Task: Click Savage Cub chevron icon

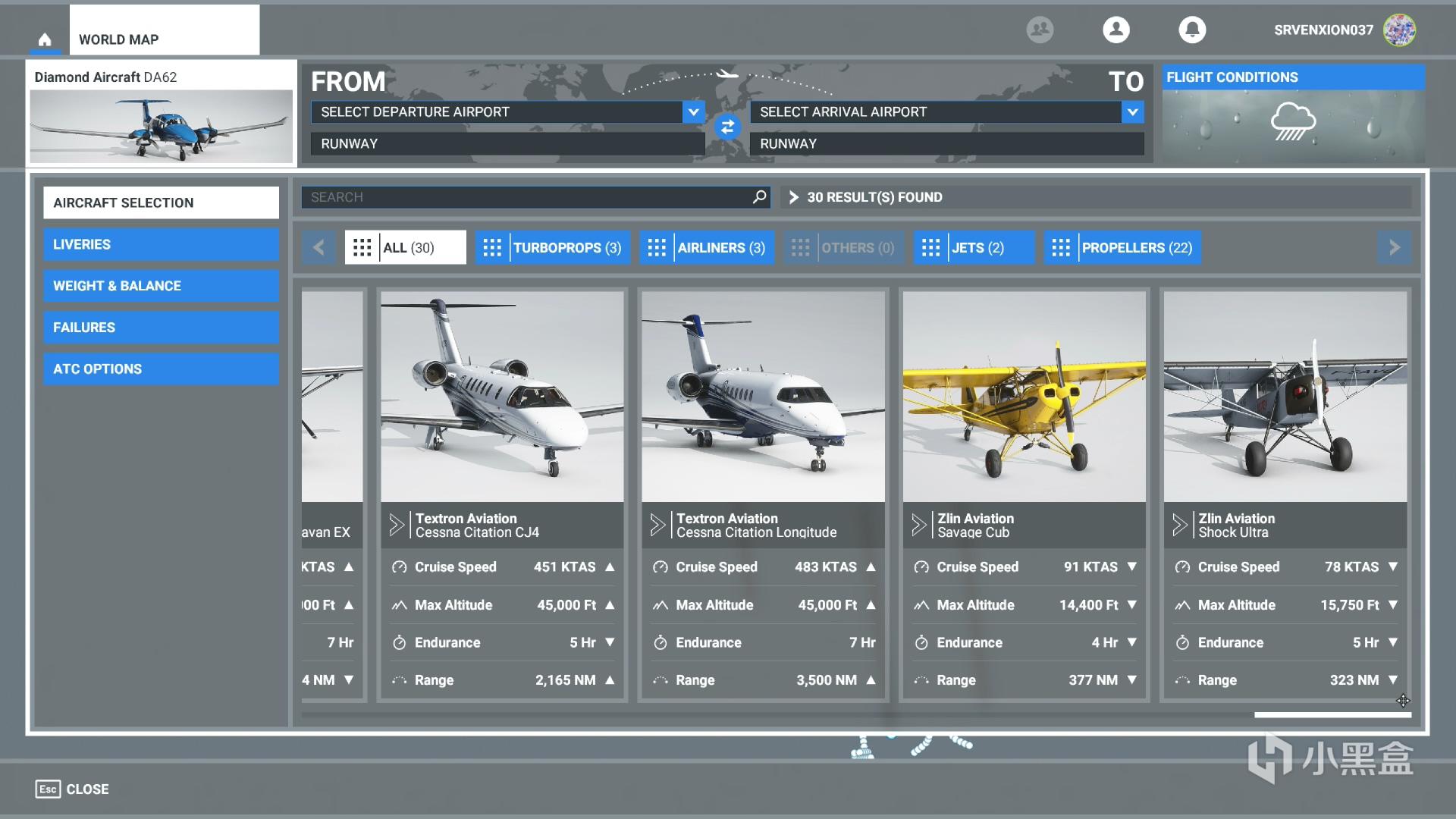Action: click(919, 525)
